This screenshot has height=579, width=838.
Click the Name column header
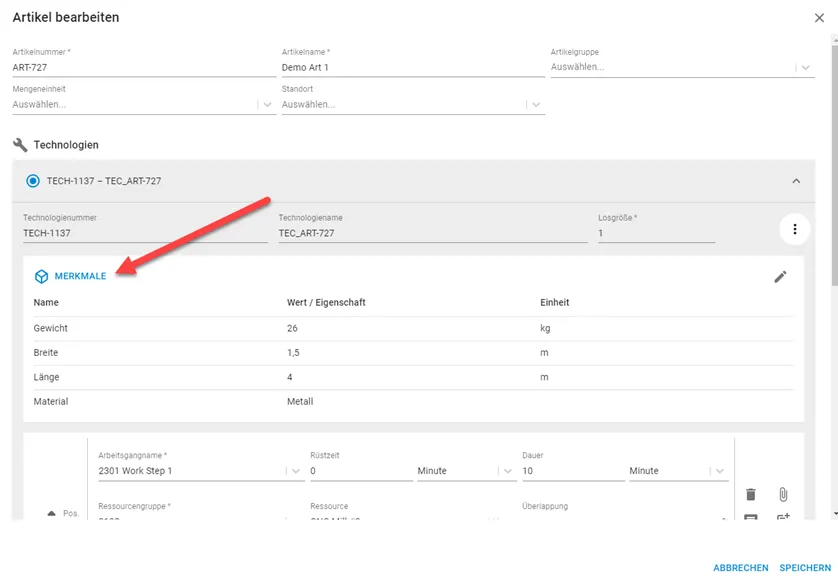point(46,303)
